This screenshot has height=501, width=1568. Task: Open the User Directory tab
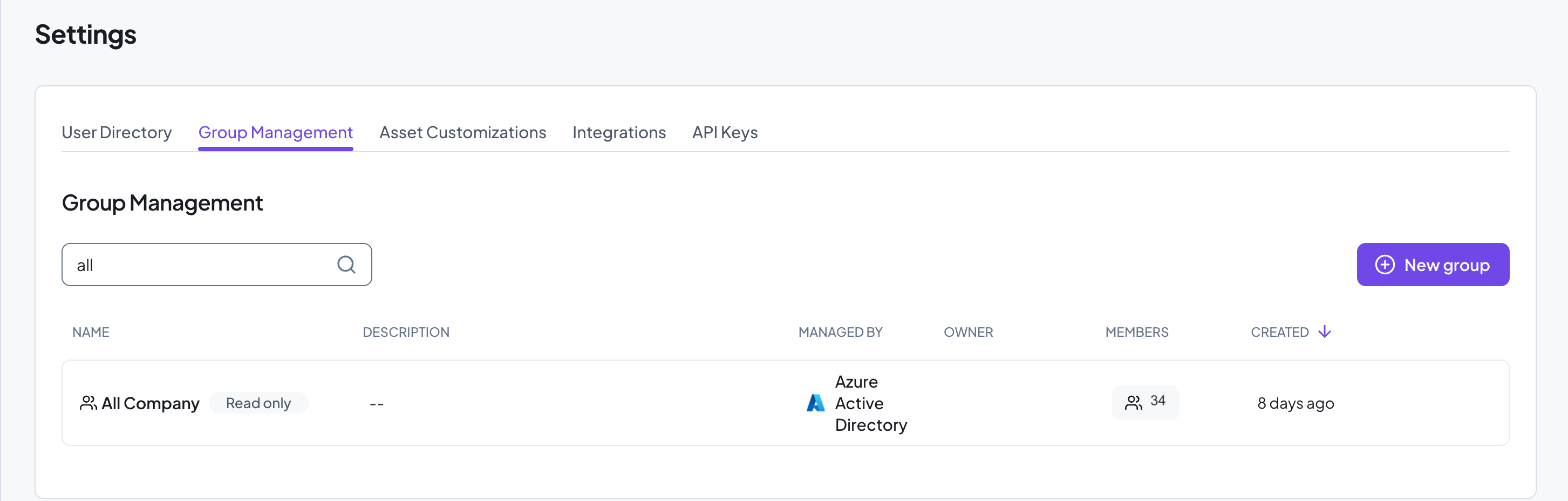tap(117, 132)
